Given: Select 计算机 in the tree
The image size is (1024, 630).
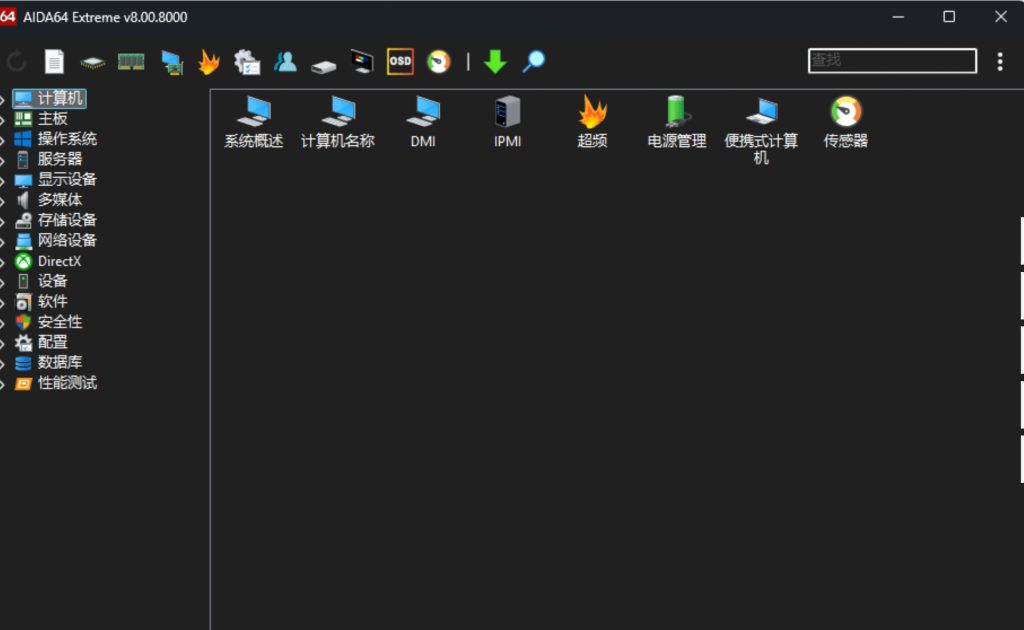Looking at the screenshot, I should click(50, 98).
